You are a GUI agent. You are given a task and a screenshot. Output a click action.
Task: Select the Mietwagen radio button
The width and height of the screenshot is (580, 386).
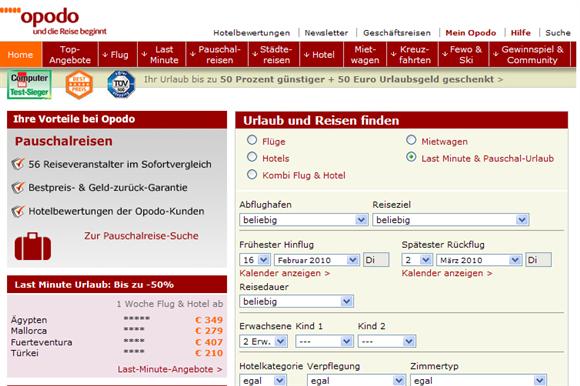click(x=411, y=140)
